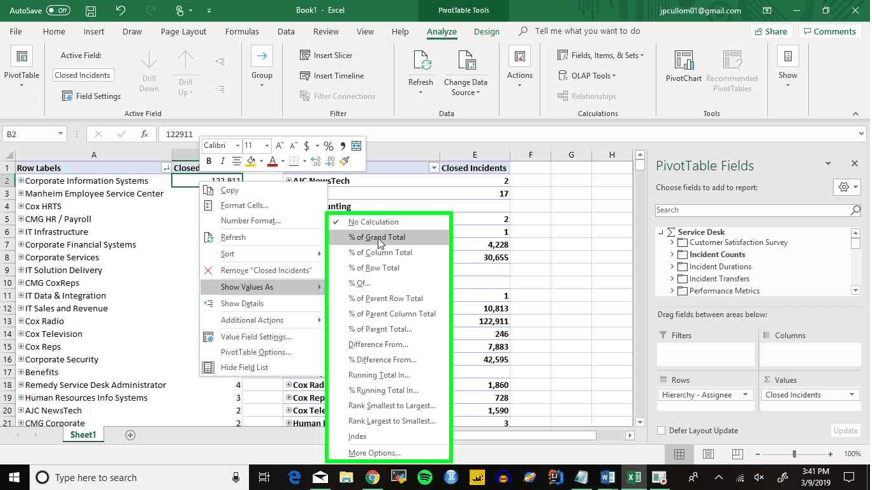Click the font color swatch in the mini toolbar
Viewport: 872px width, 490px height.
[272, 162]
